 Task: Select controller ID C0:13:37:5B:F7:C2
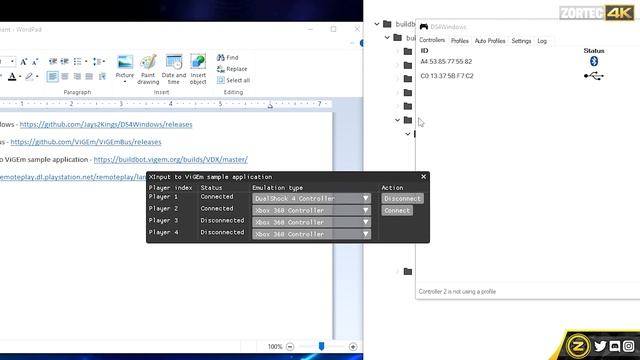[447, 76]
